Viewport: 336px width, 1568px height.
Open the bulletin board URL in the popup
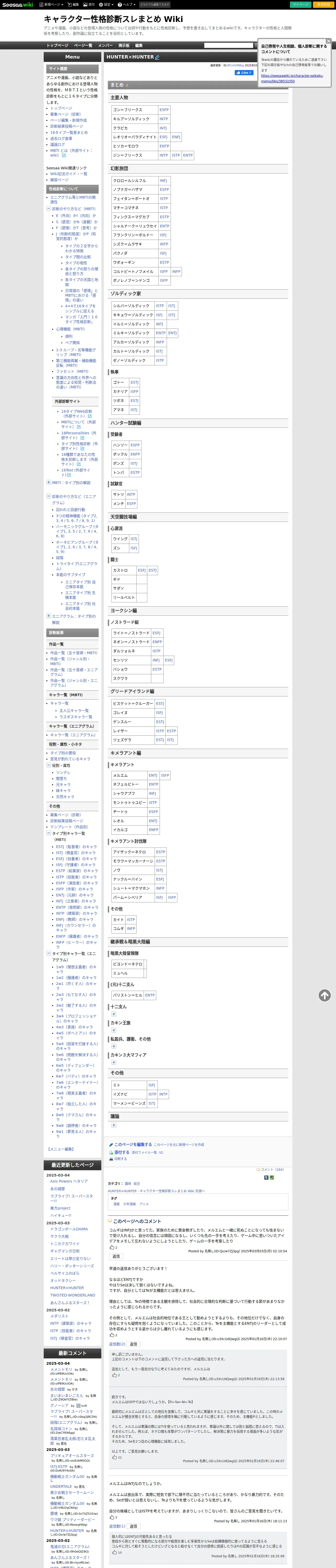(292, 78)
